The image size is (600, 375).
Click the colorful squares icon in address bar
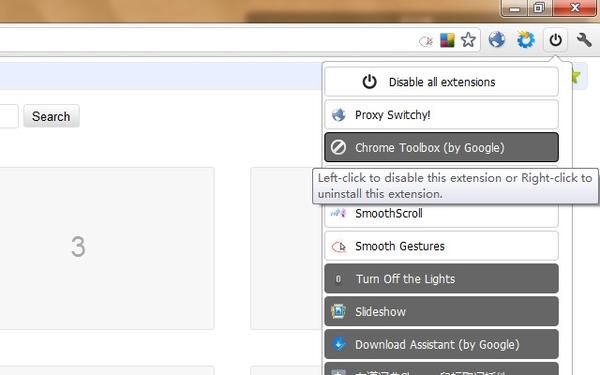pos(447,40)
